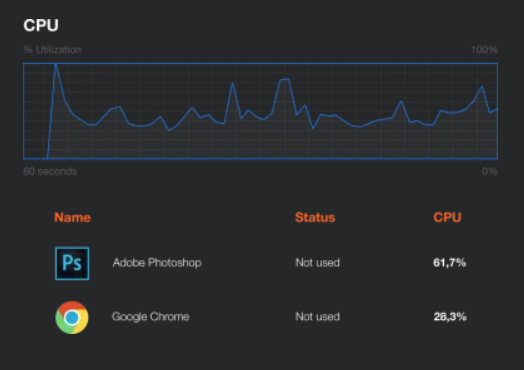
Task: Sort by the orange CPU column header
Action: click(x=447, y=218)
